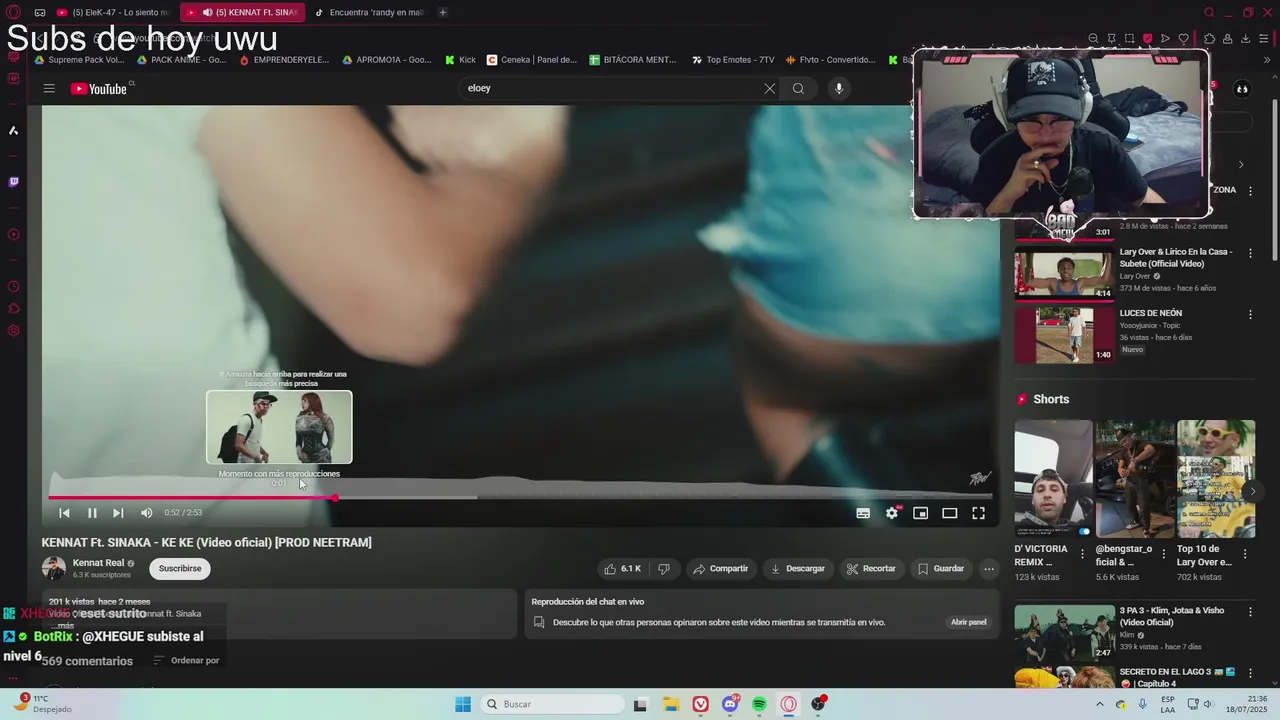Pause the video playback
Viewport: 1280px width, 720px height.
click(x=92, y=513)
